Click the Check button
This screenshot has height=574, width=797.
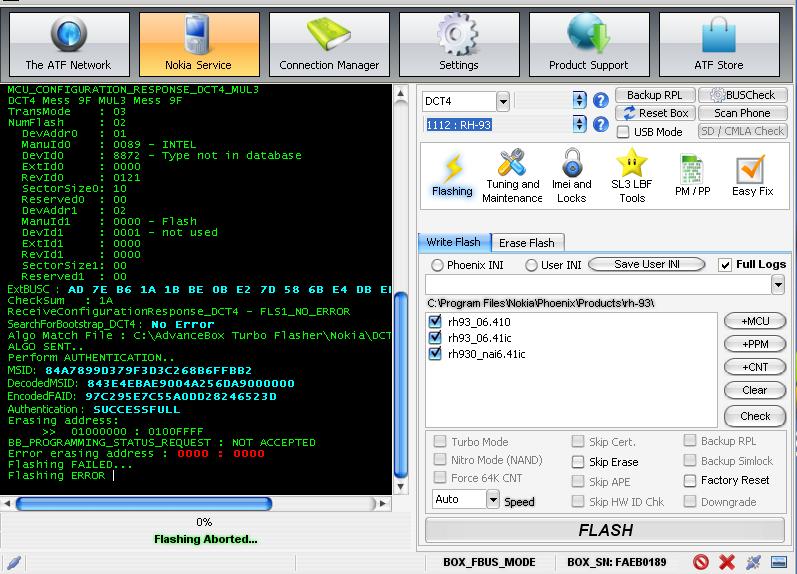pyautogui.click(x=755, y=416)
